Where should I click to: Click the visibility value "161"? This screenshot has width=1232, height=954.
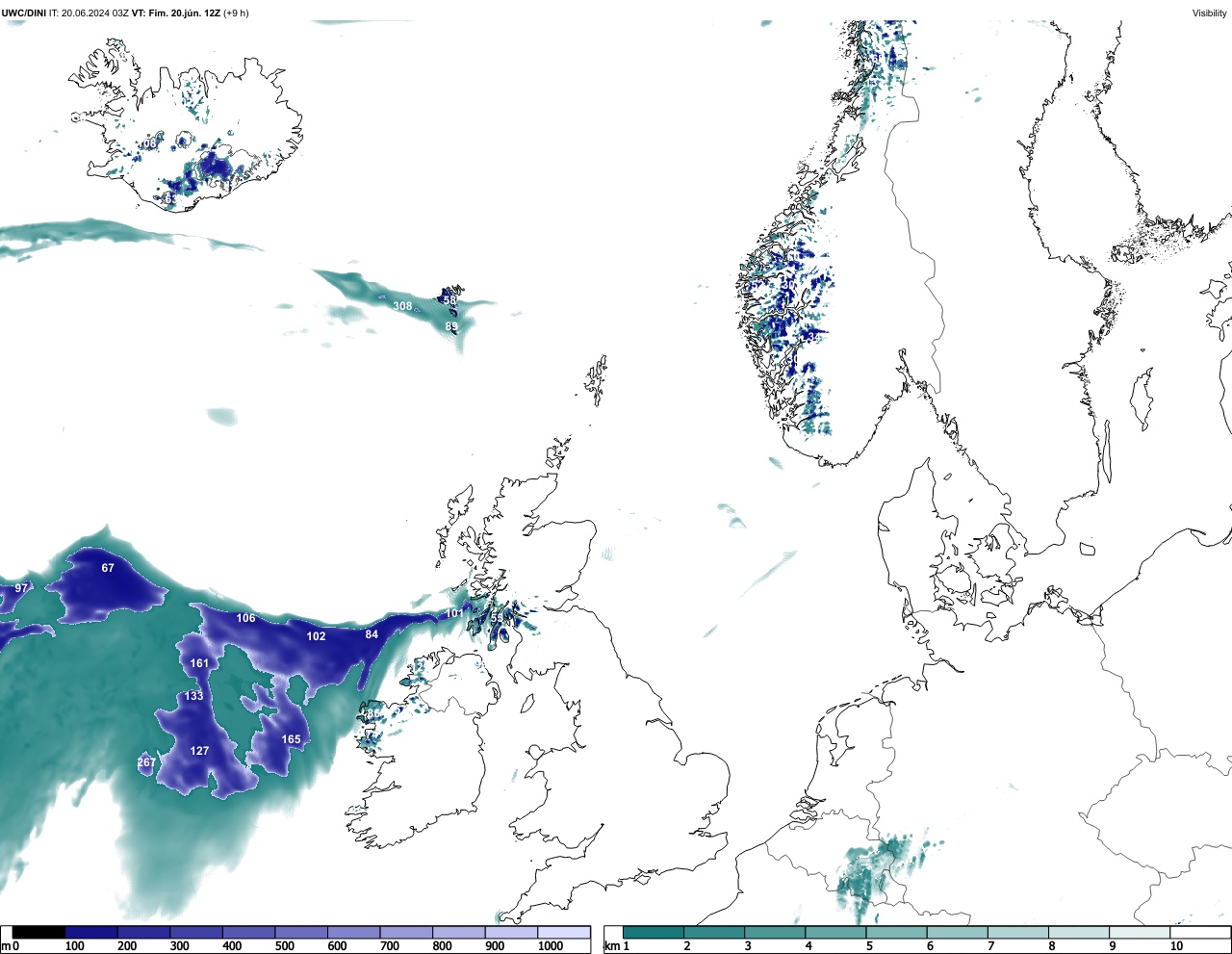point(199,663)
